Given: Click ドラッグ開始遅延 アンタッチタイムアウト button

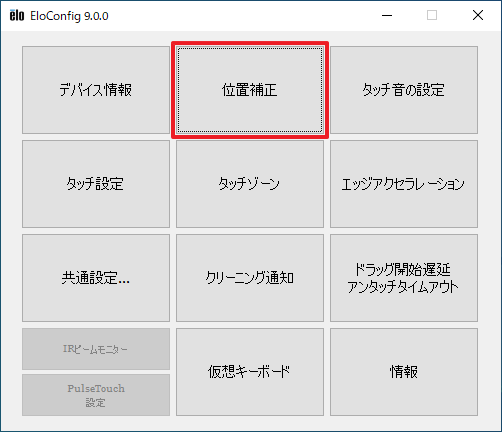Looking at the screenshot, I should tap(404, 278).
